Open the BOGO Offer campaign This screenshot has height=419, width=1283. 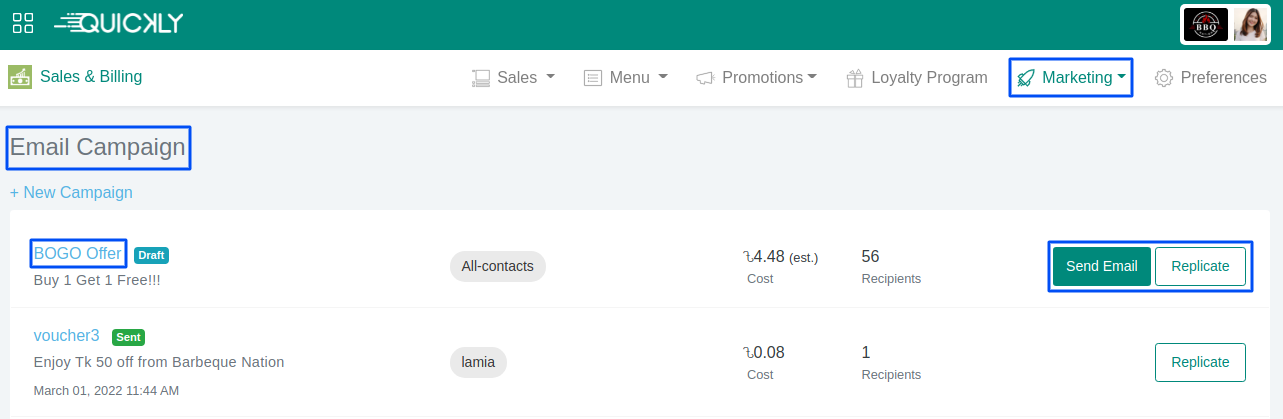78,254
